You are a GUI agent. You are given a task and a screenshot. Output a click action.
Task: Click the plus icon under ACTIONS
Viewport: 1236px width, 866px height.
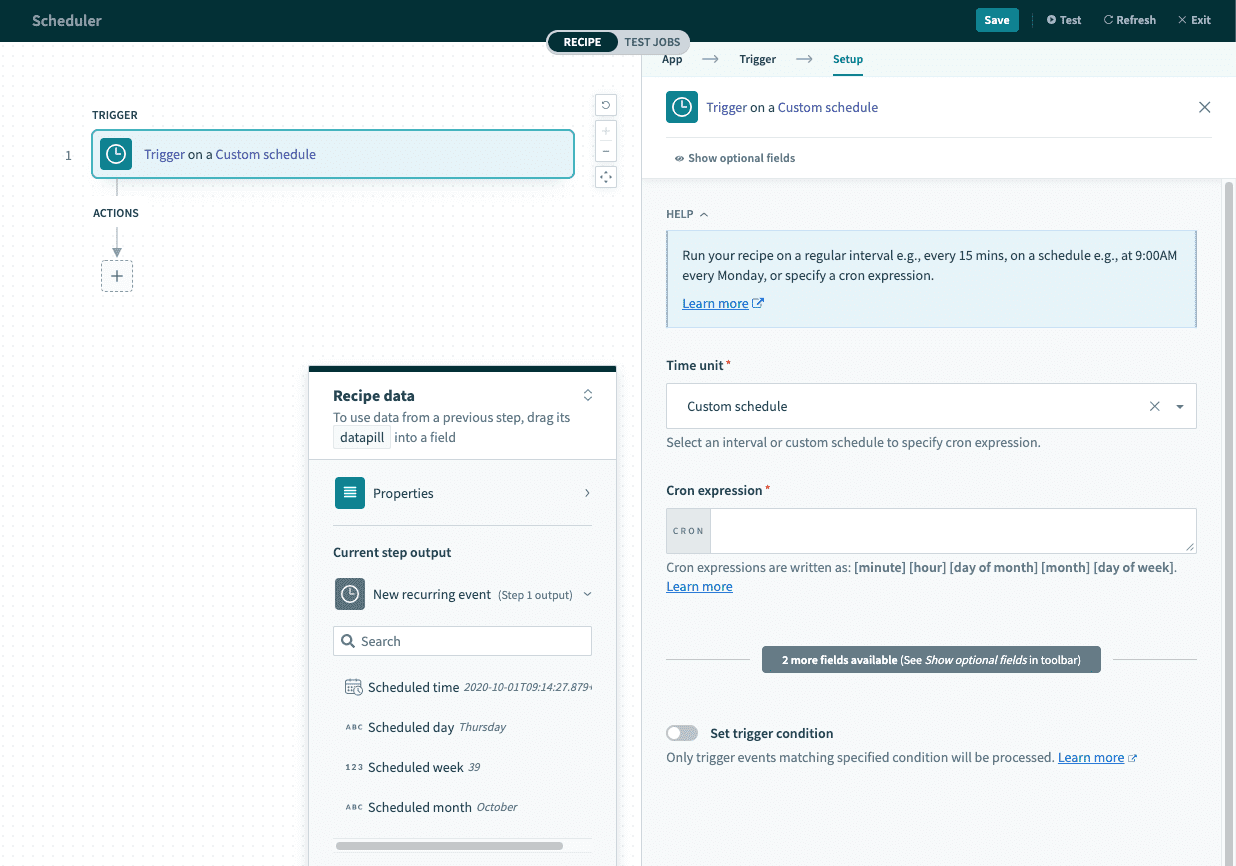(117, 276)
